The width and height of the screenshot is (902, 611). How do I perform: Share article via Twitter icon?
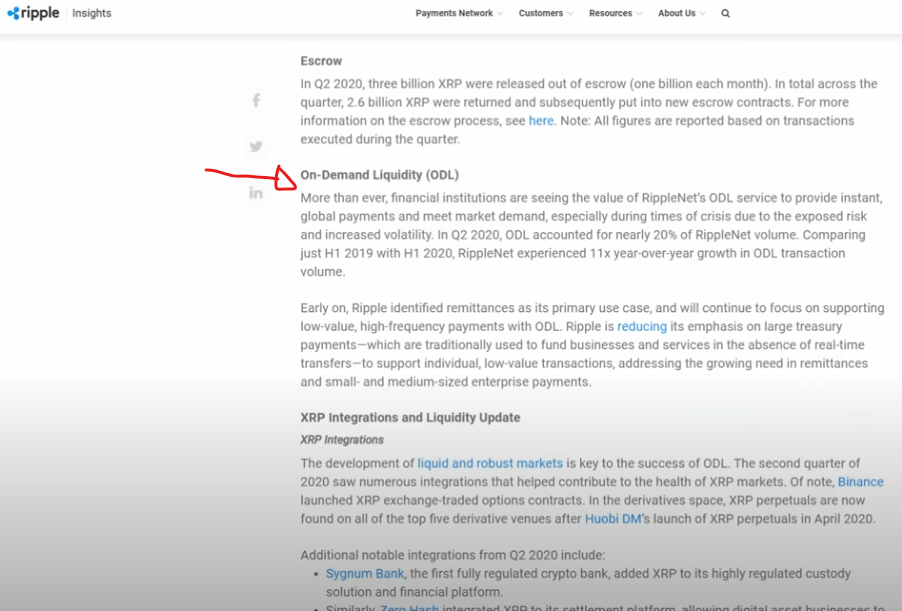[x=256, y=146]
